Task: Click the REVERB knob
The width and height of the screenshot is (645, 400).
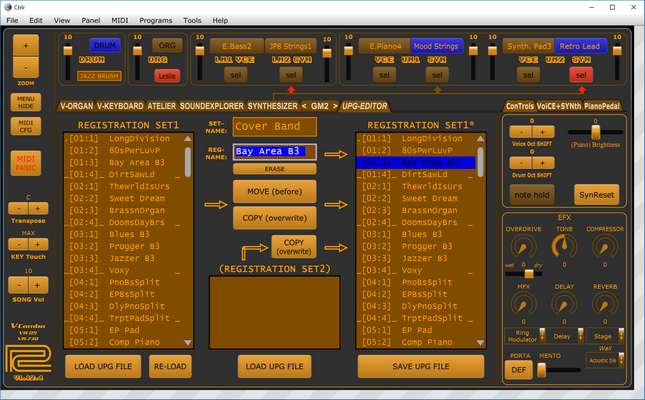Action: pyautogui.click(x=604, y=305)
